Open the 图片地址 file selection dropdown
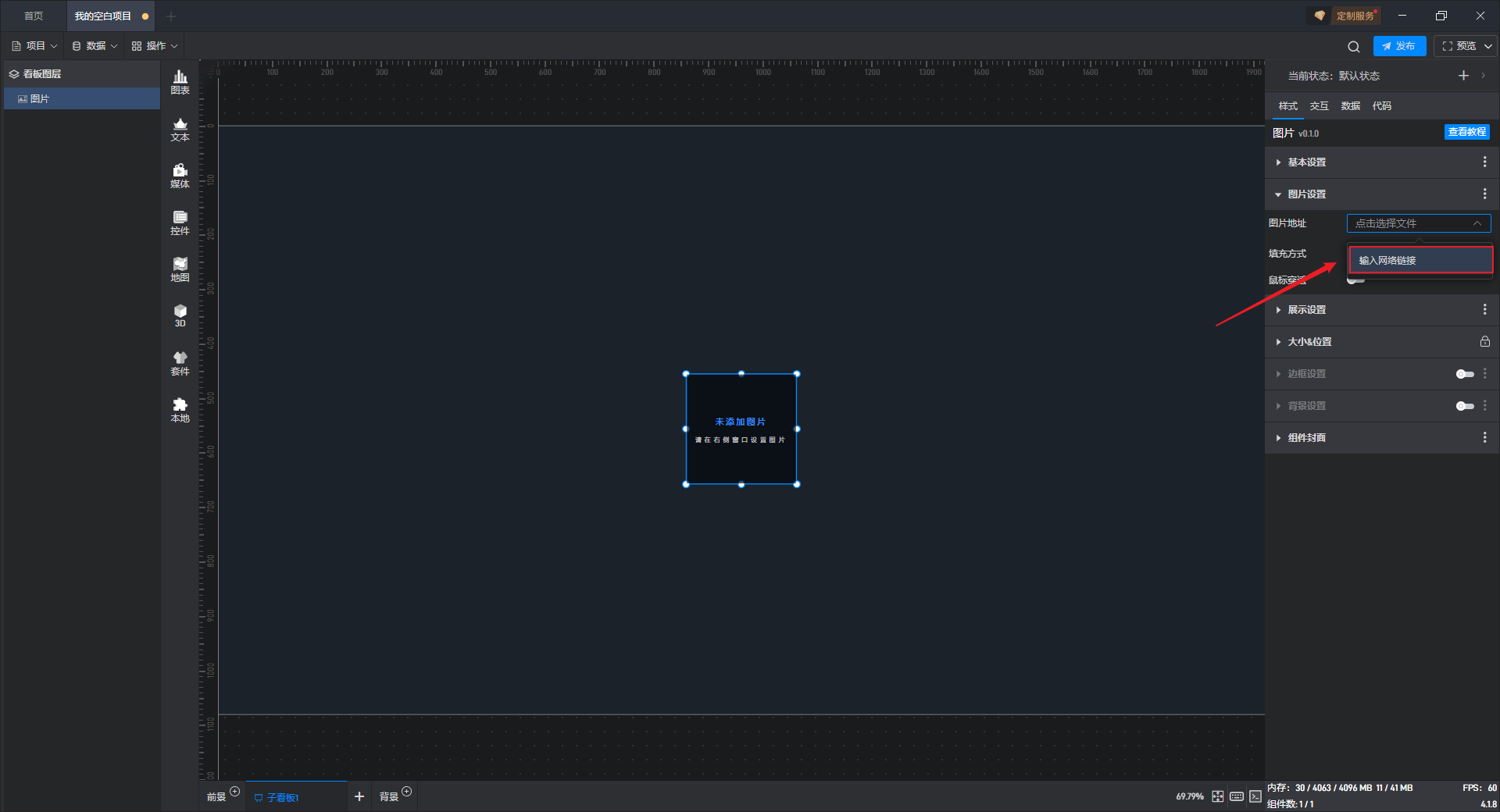 click(x=1419, y=223)
